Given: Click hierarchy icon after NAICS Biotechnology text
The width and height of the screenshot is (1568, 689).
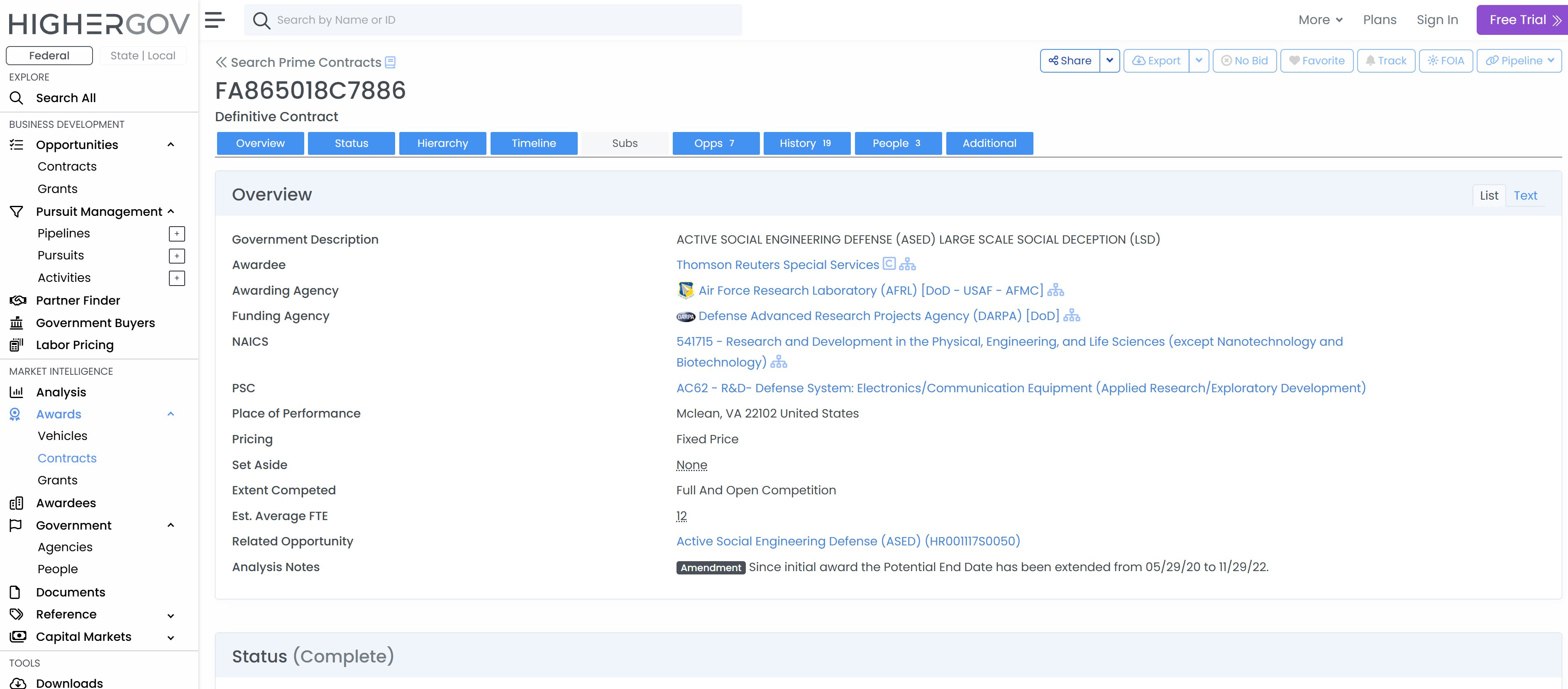Looking at the screenshot, I should click(x=779, y=362).
